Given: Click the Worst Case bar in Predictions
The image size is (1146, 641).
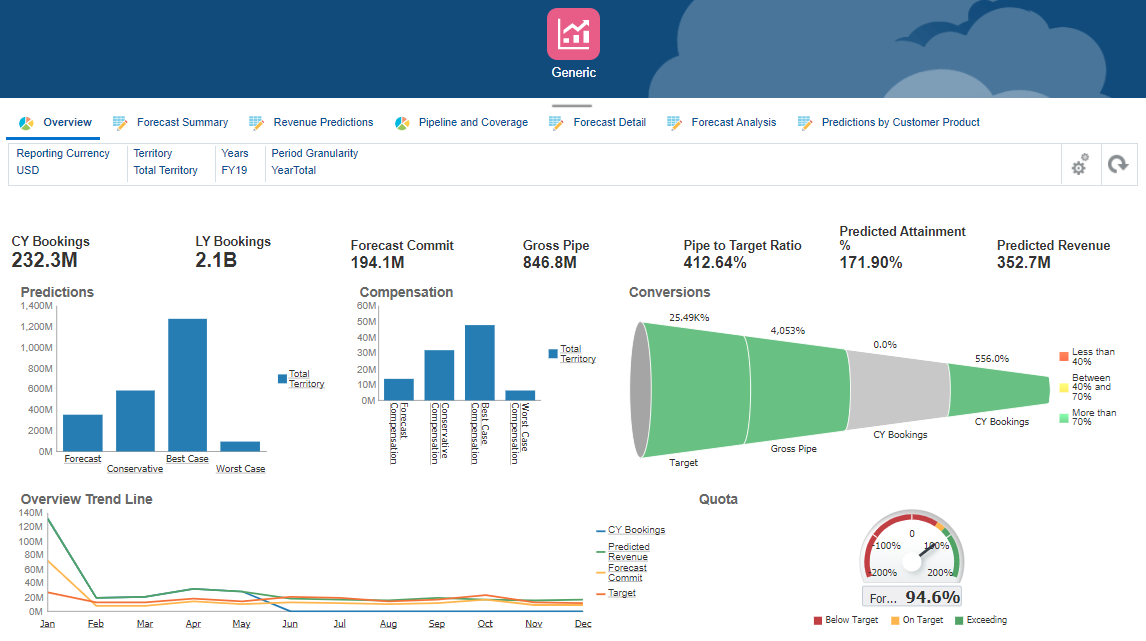Looking at the screenshot, I should tap(240, 446).
